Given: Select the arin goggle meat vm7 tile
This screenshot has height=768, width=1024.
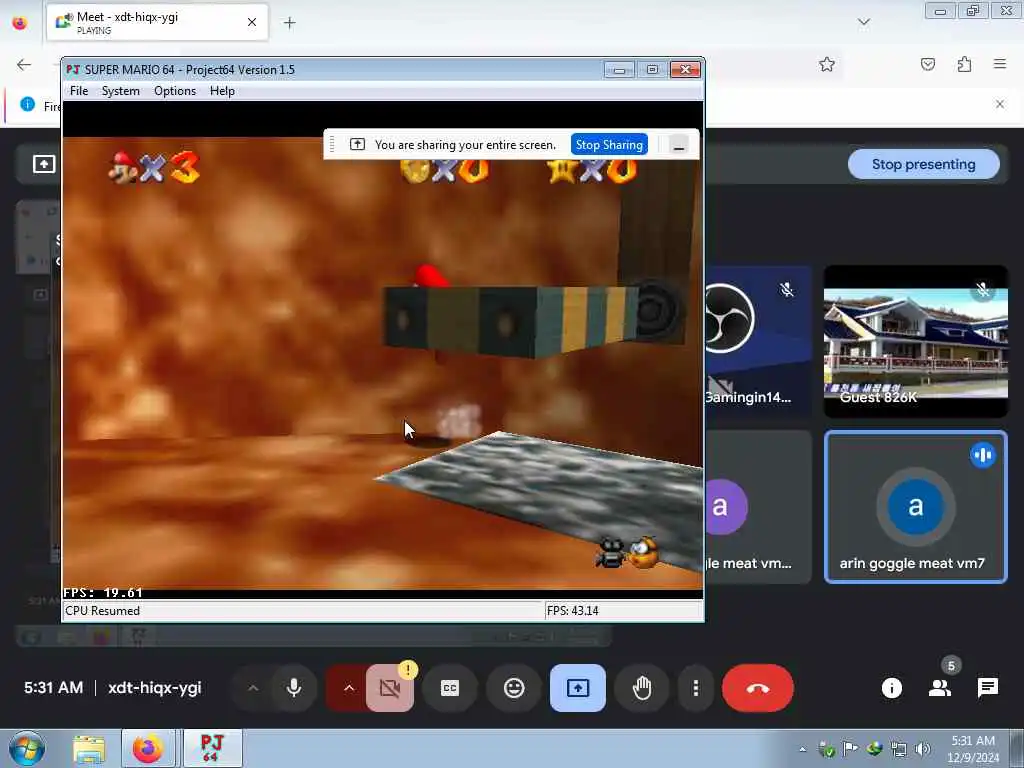Looking at the screenshot, I should [x=916, y=507].
